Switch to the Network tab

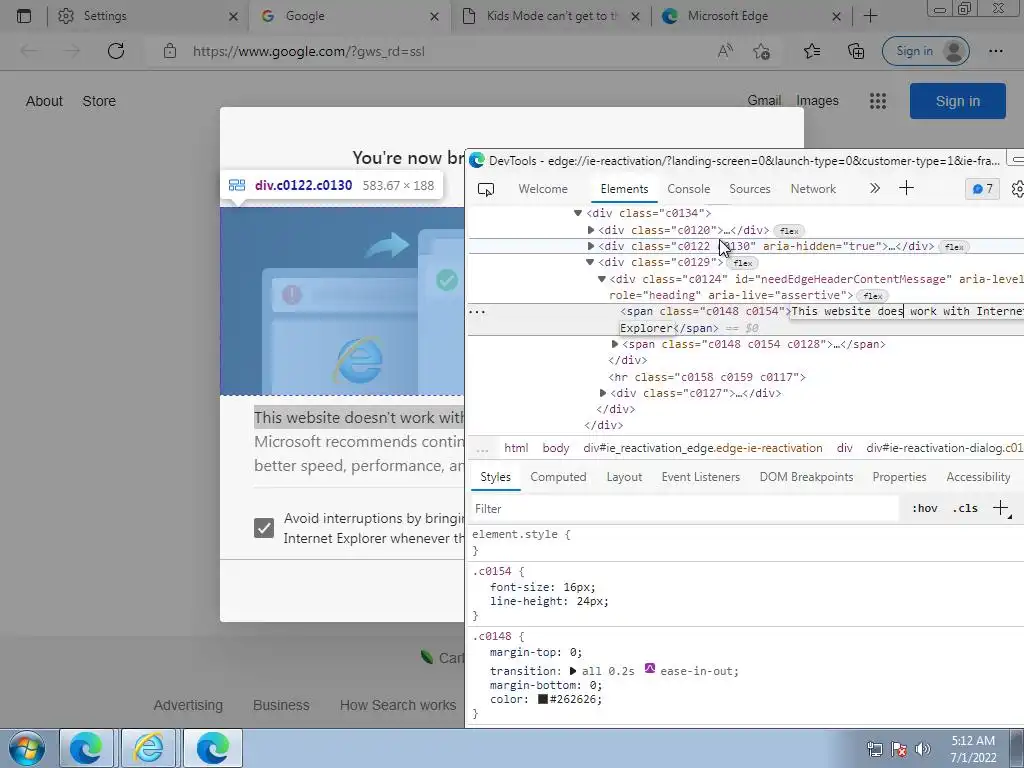[x=813, y=189]
